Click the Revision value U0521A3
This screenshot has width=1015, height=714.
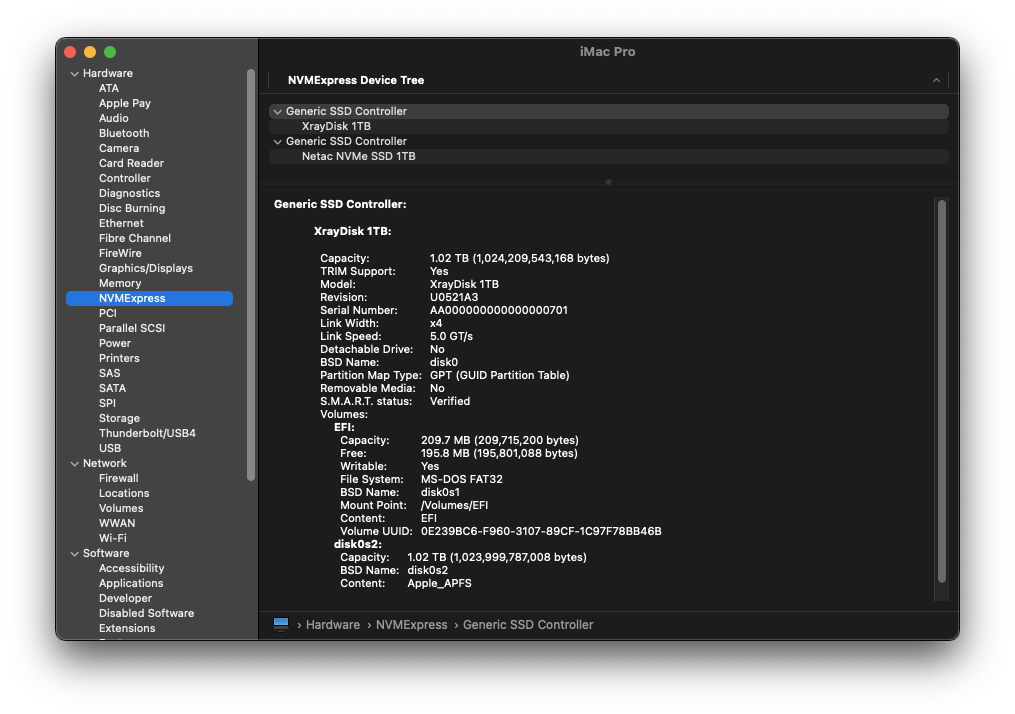(x=454, y=297)
